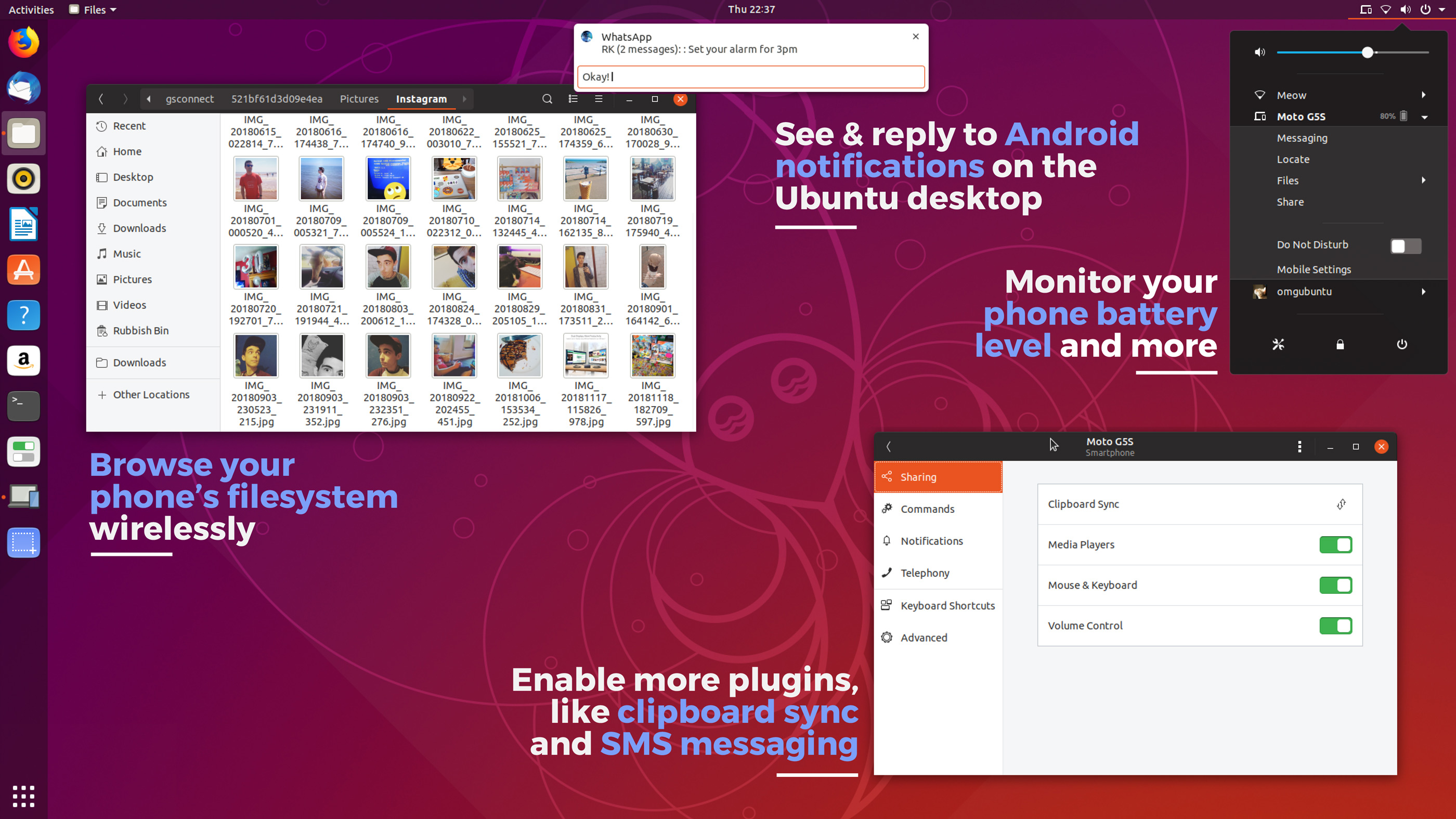The width and height of the screenshot is (1456, 819).
Task: Click the Clipboard Sync link icon
Action: tap(1340, 504)
